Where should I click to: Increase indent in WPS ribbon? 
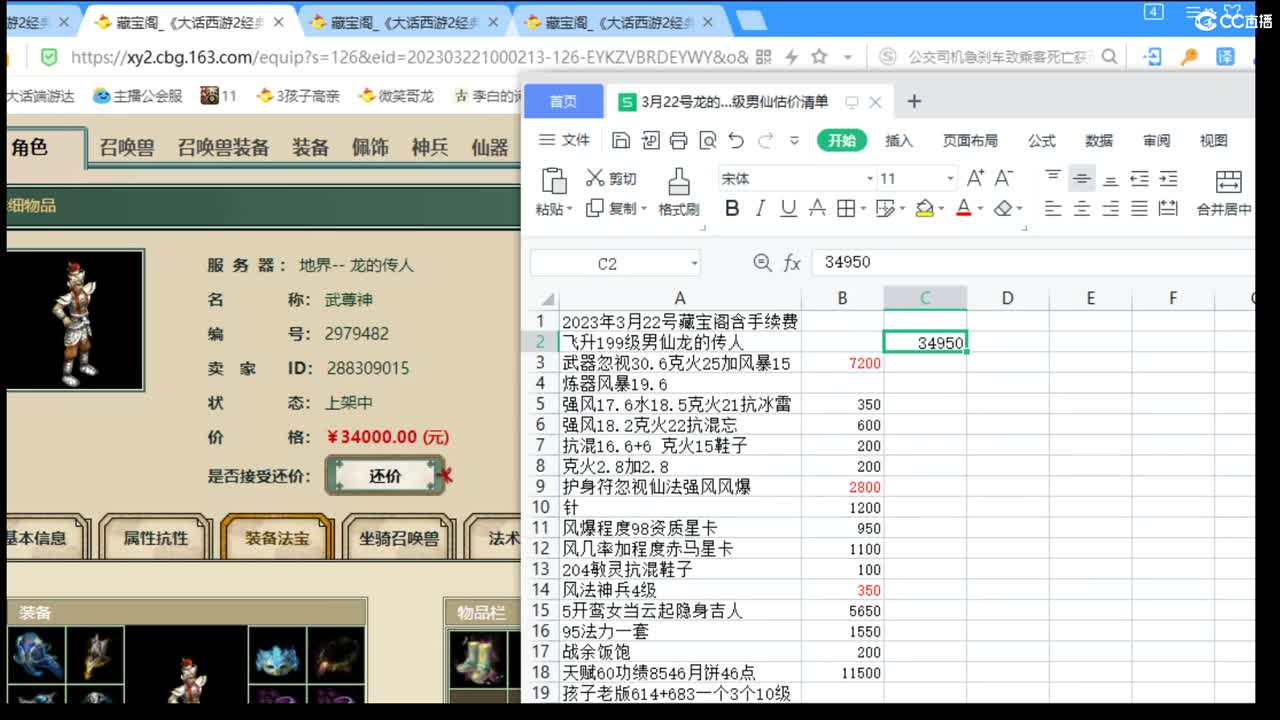1168,178
